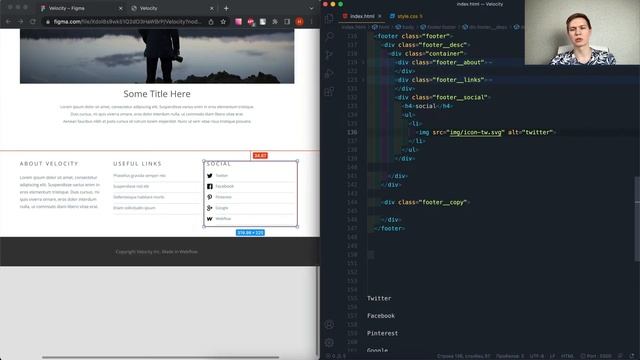Click the html breadcrumb segment

point(380,27)
